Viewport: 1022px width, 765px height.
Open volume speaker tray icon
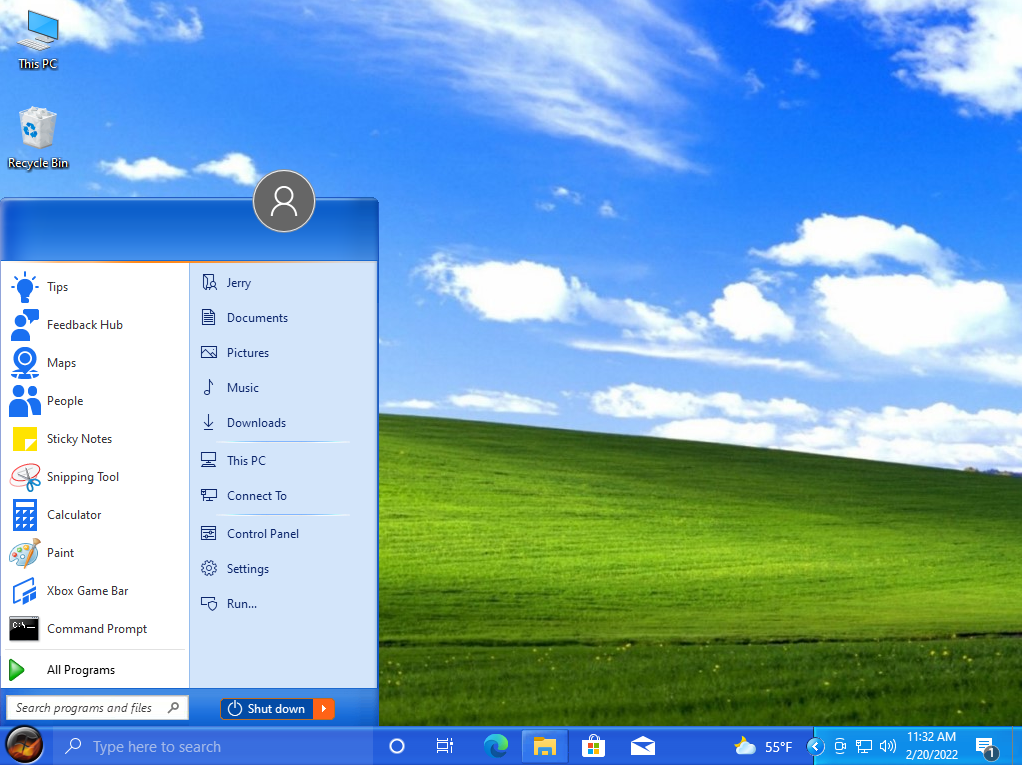888,747
